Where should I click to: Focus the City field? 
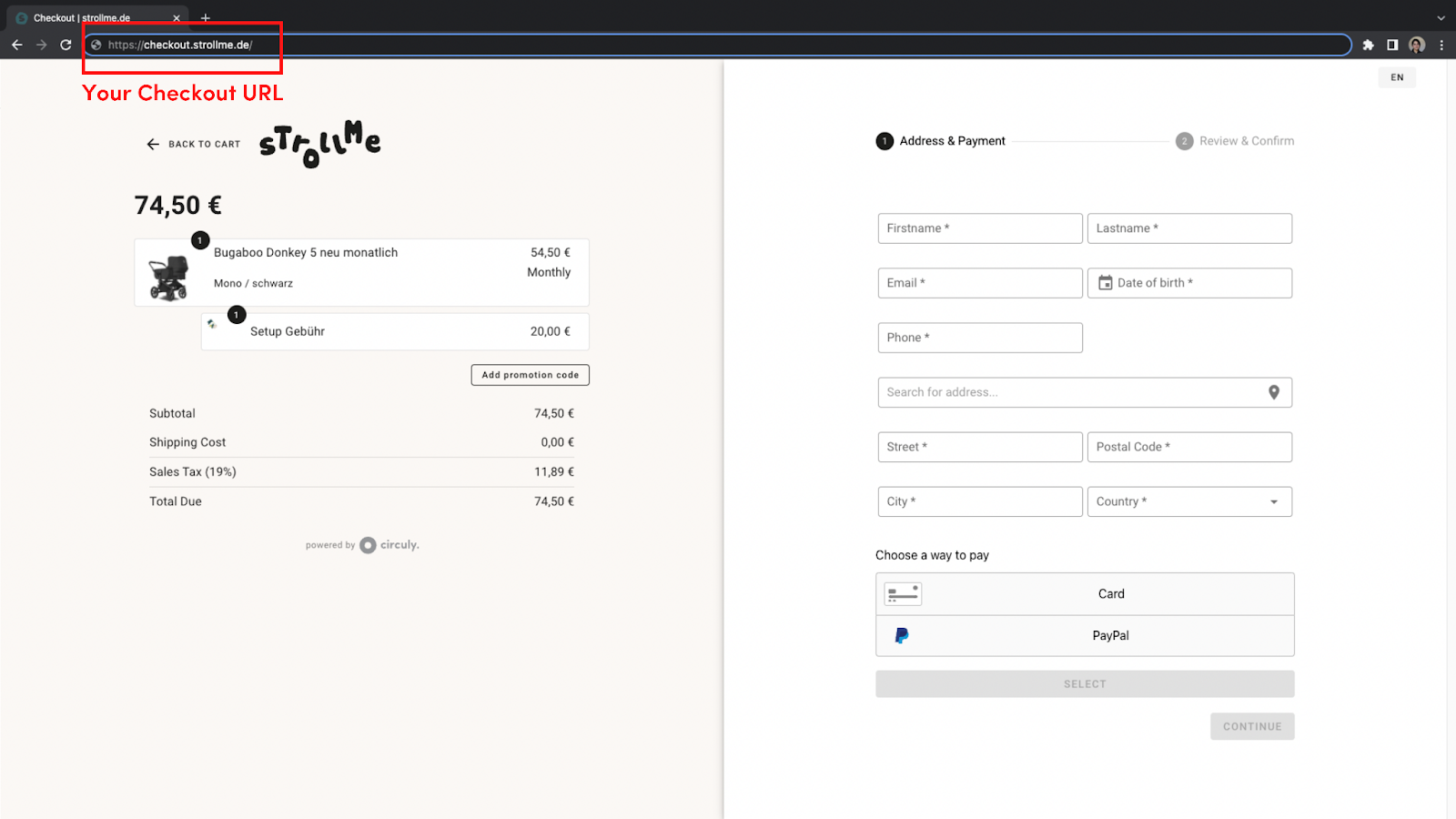[980, 501]
